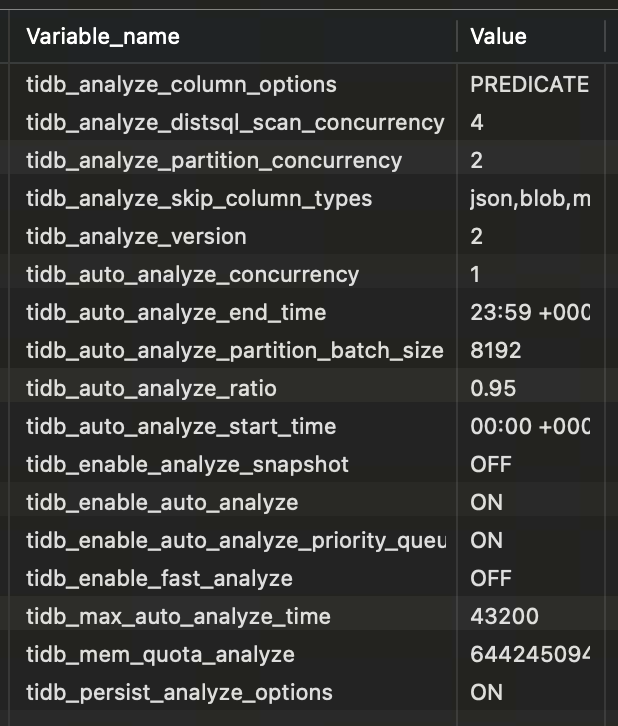Click the 8192 batch size value
The height and width of the screenshot is (726, 618).
point(495,351)
